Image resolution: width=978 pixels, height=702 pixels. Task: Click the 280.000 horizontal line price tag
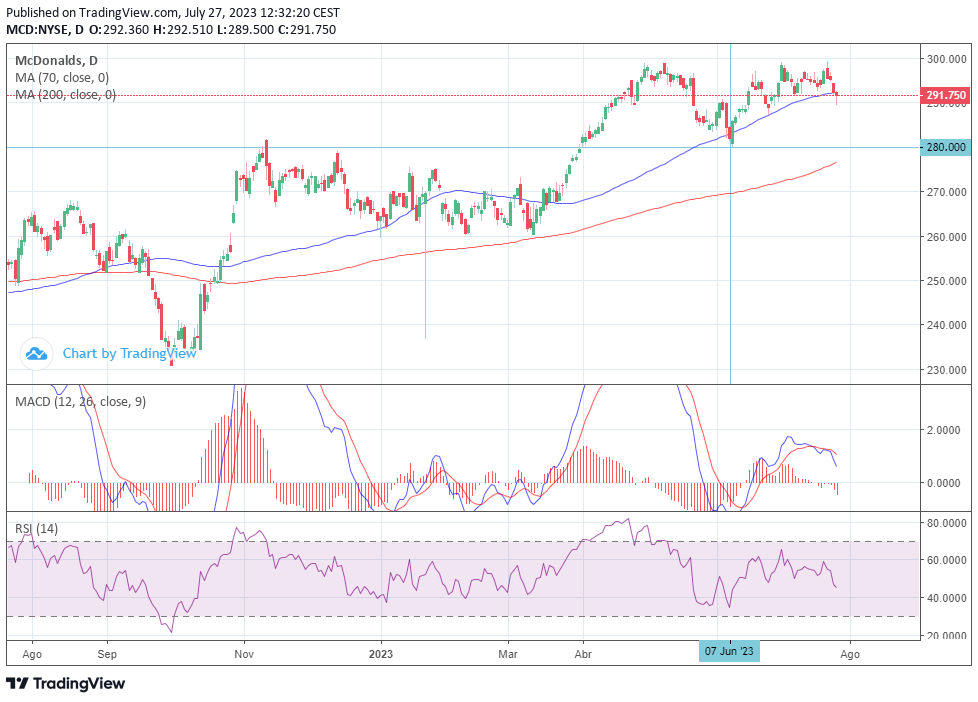pos(946,147)
